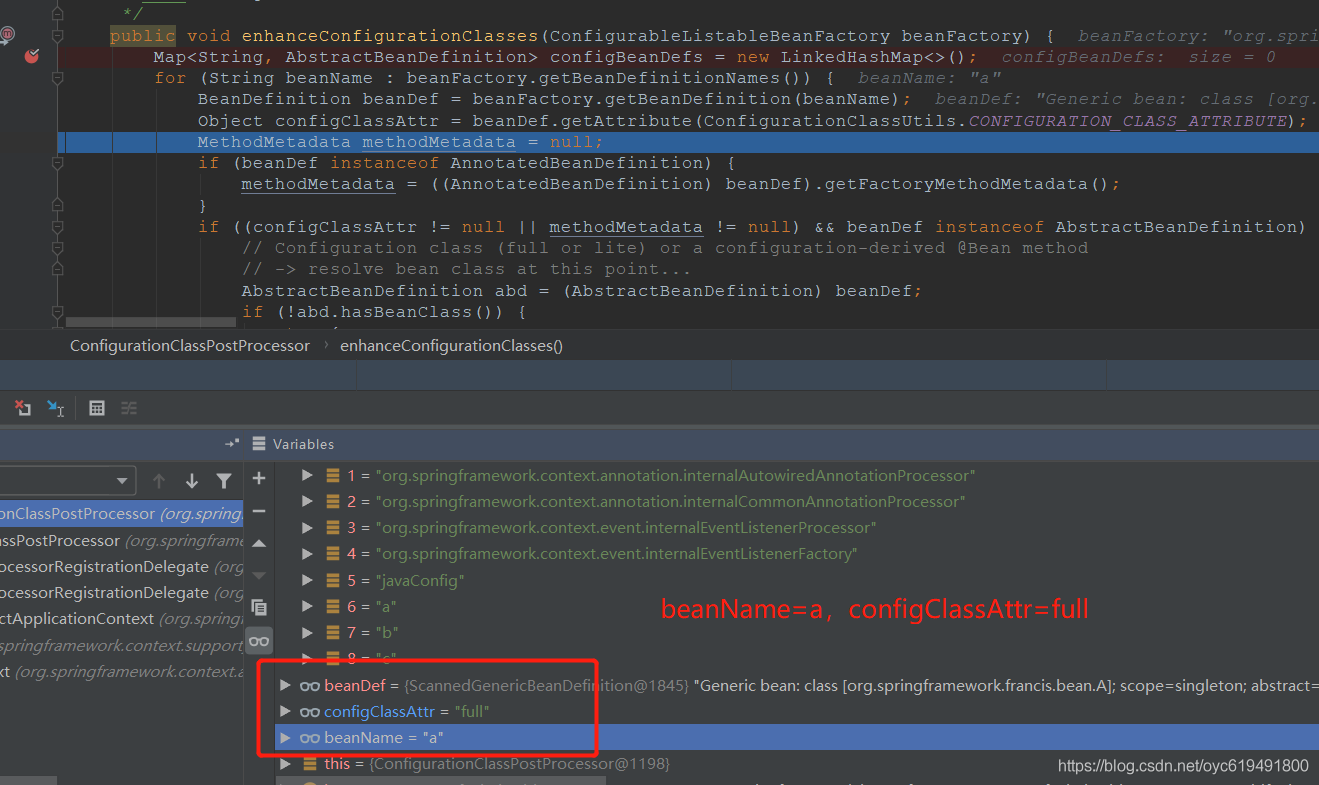Image resolution: width=1319 pixels, height=785 pixels.
Task: Collapse the if beanDef instanceof fold marker
Action: click(59, 163)
